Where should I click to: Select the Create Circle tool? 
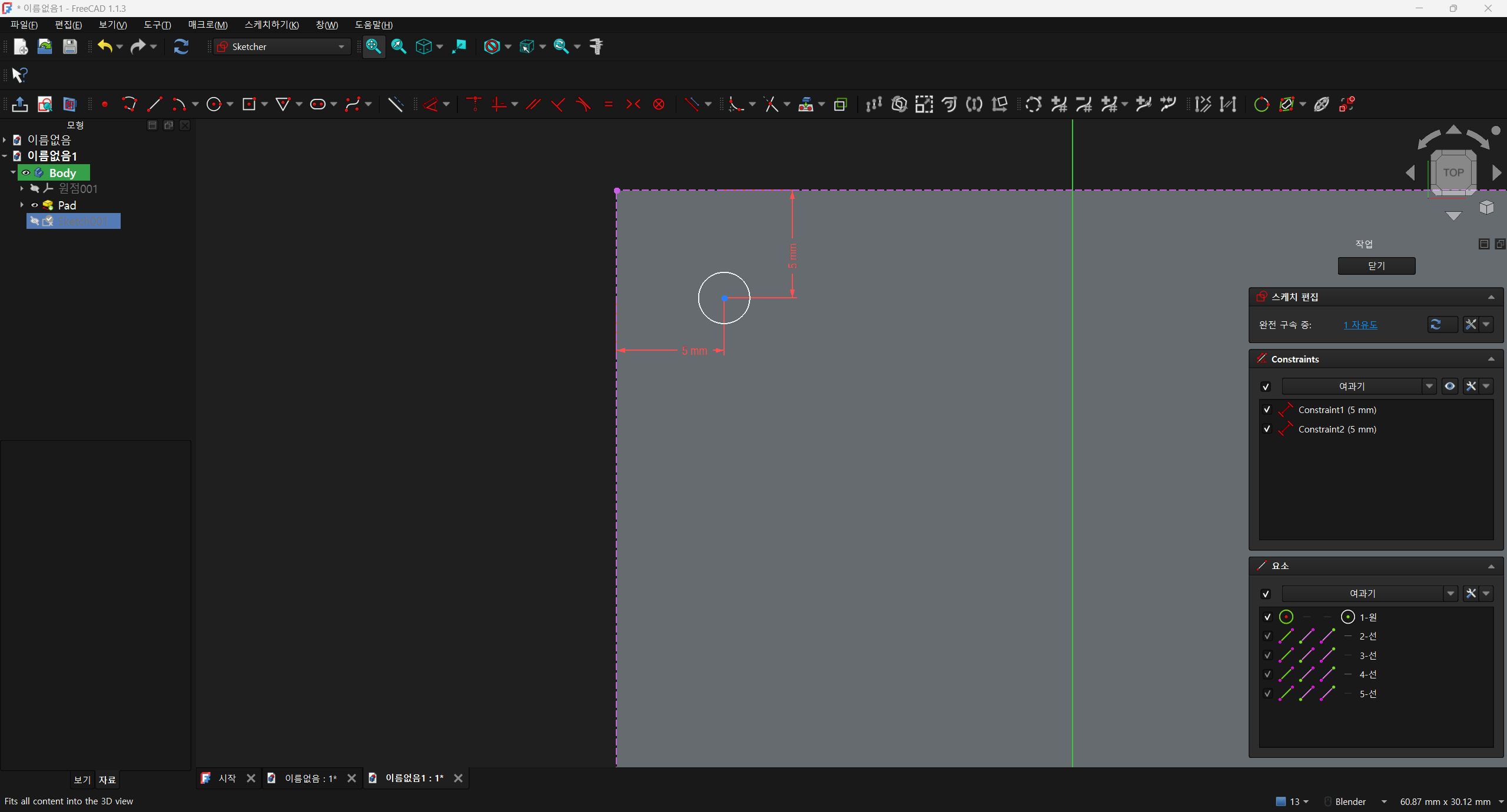point(214,105)
